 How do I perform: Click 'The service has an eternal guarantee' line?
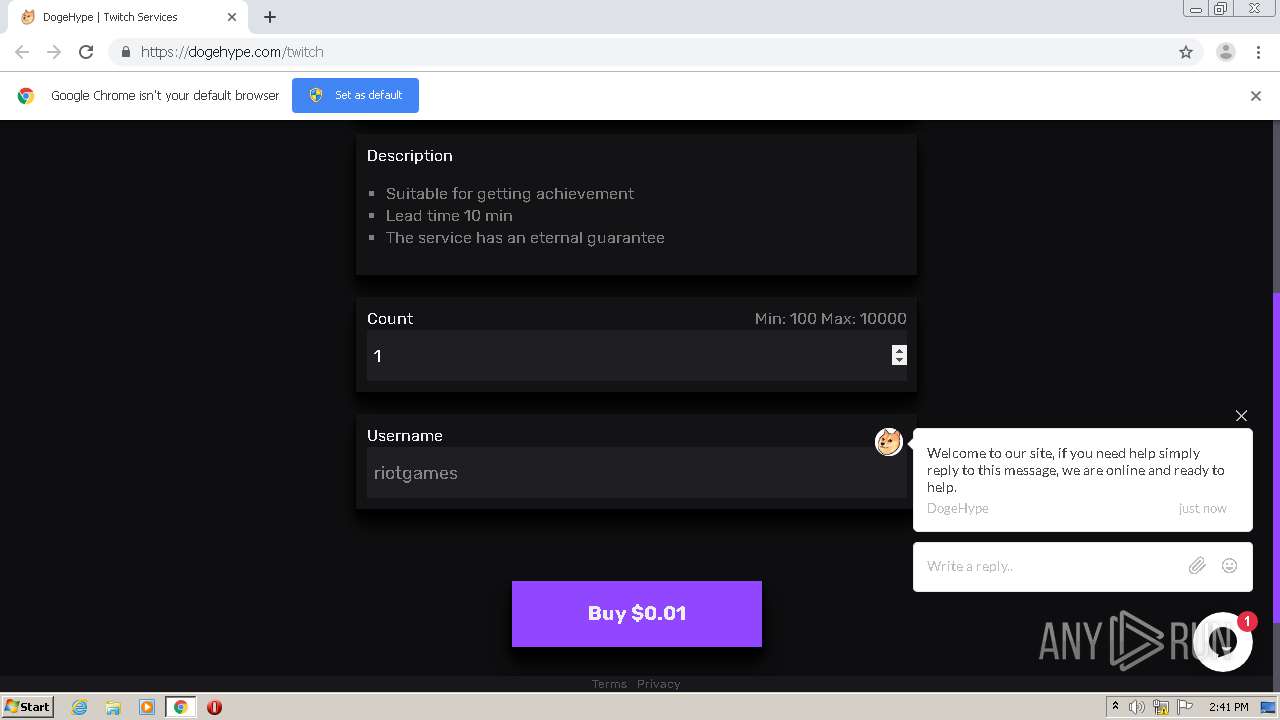525,238
